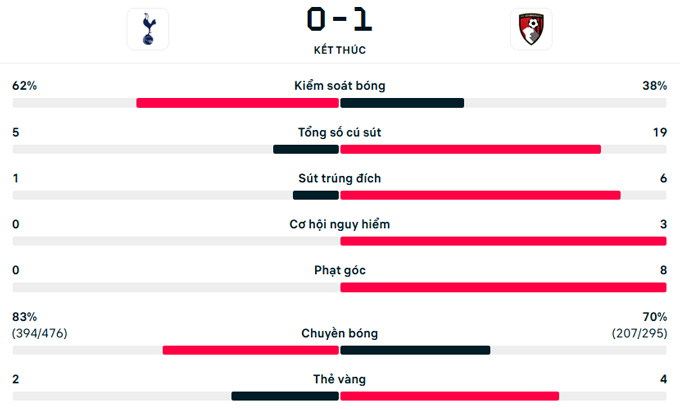Click the red Cơ hội nguy hiểm bar
Screen dimensions: 680x410
pos(503,241)
